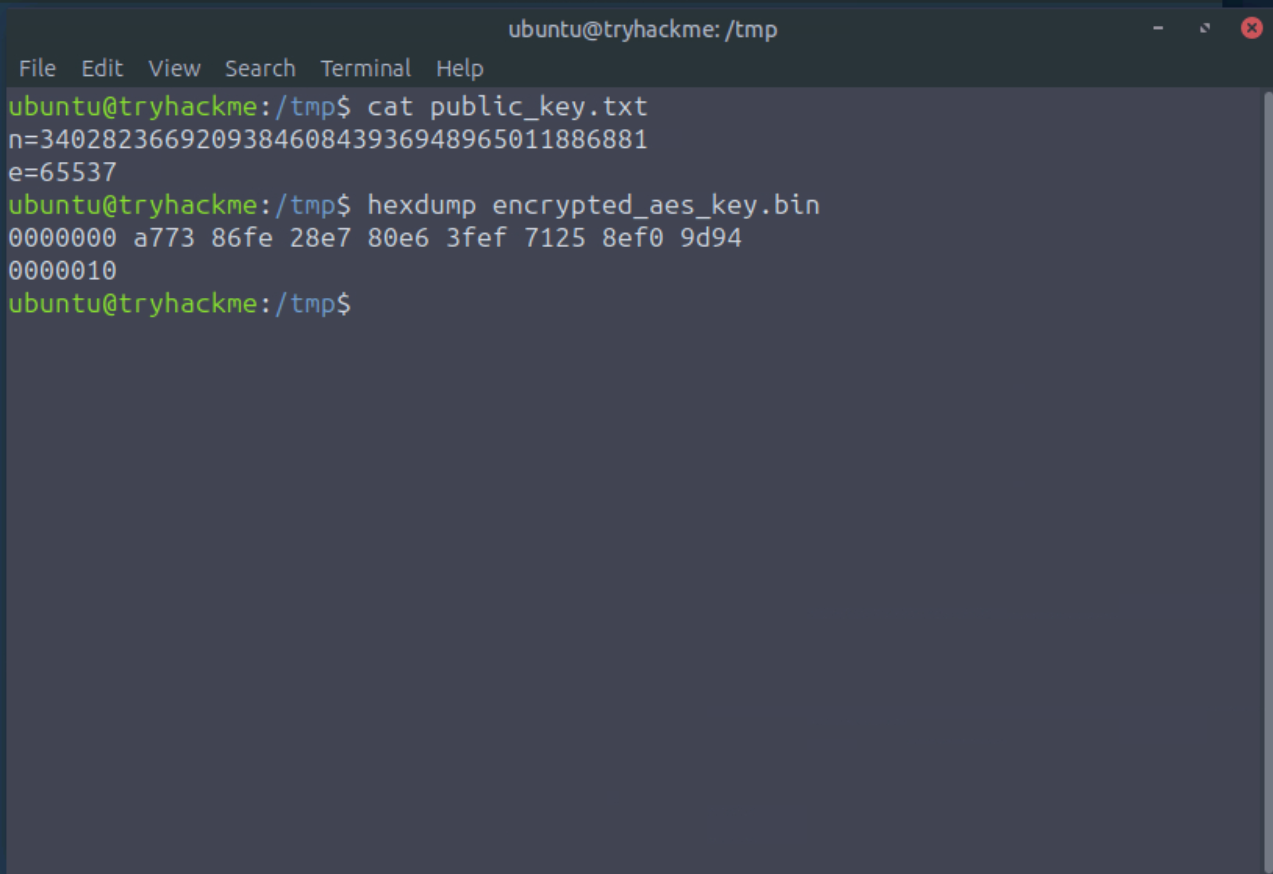This screenshot has width=1273, height=874.
Task: Click the hex offset 0000000 in the dump
Action: click(x=63, y=238)
